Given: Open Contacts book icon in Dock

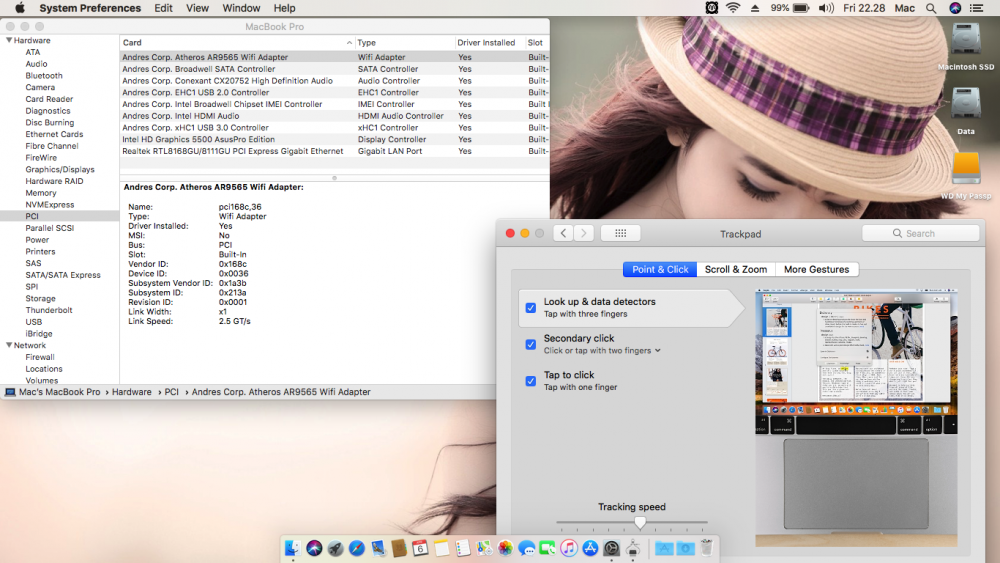Looking at the screenshot, I should click(399, 548).
